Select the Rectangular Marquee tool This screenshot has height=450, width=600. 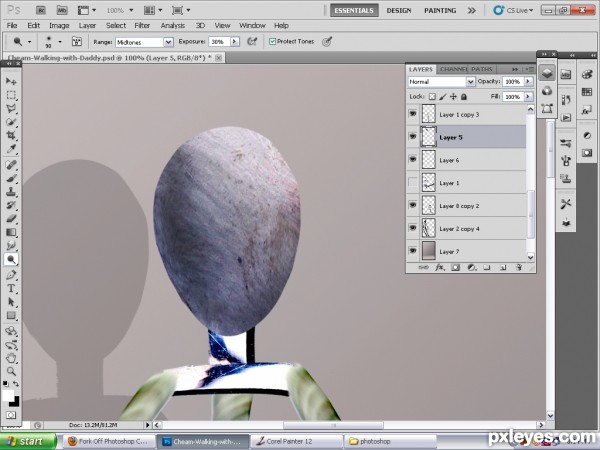click(11, 95)
